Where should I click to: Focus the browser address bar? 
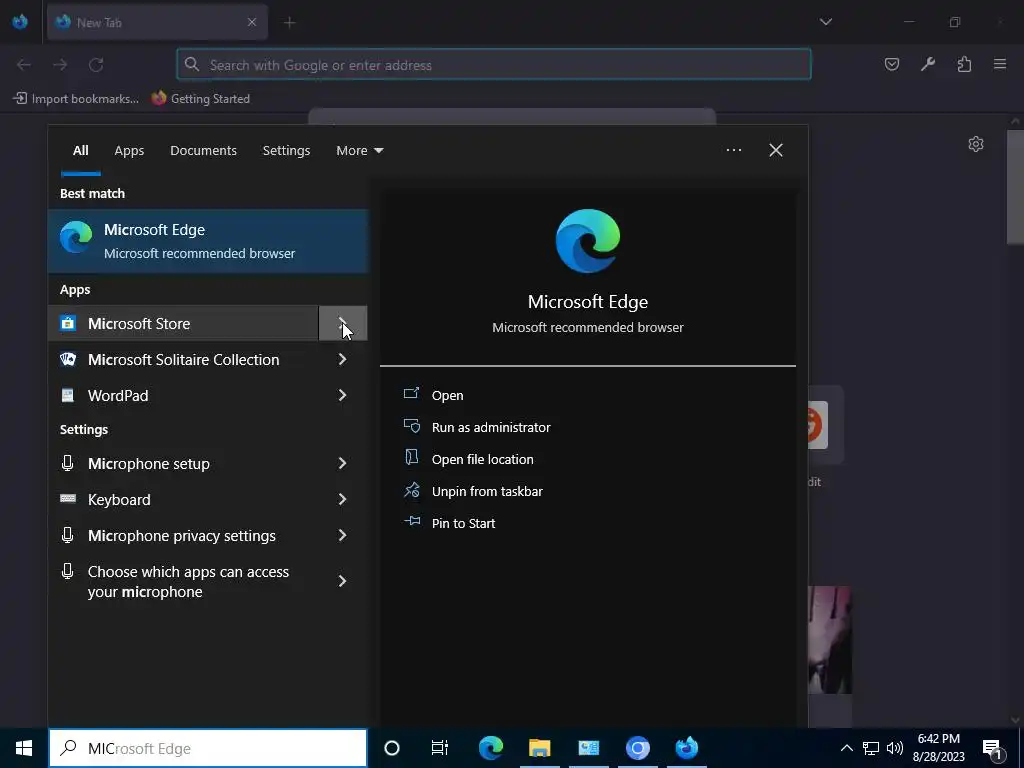[x=494, y=65]
